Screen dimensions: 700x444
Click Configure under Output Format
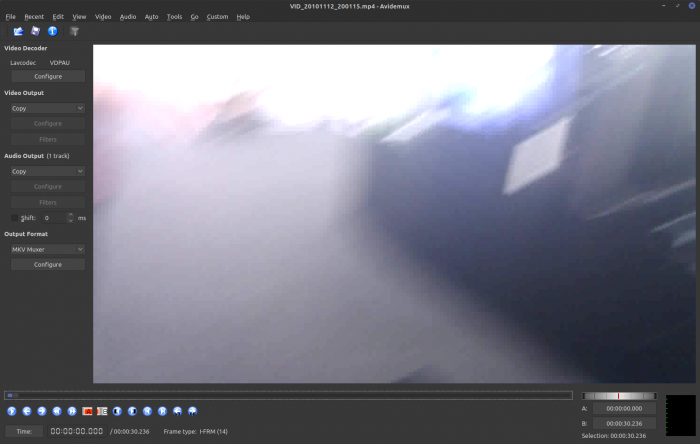(x=47, y=265)
